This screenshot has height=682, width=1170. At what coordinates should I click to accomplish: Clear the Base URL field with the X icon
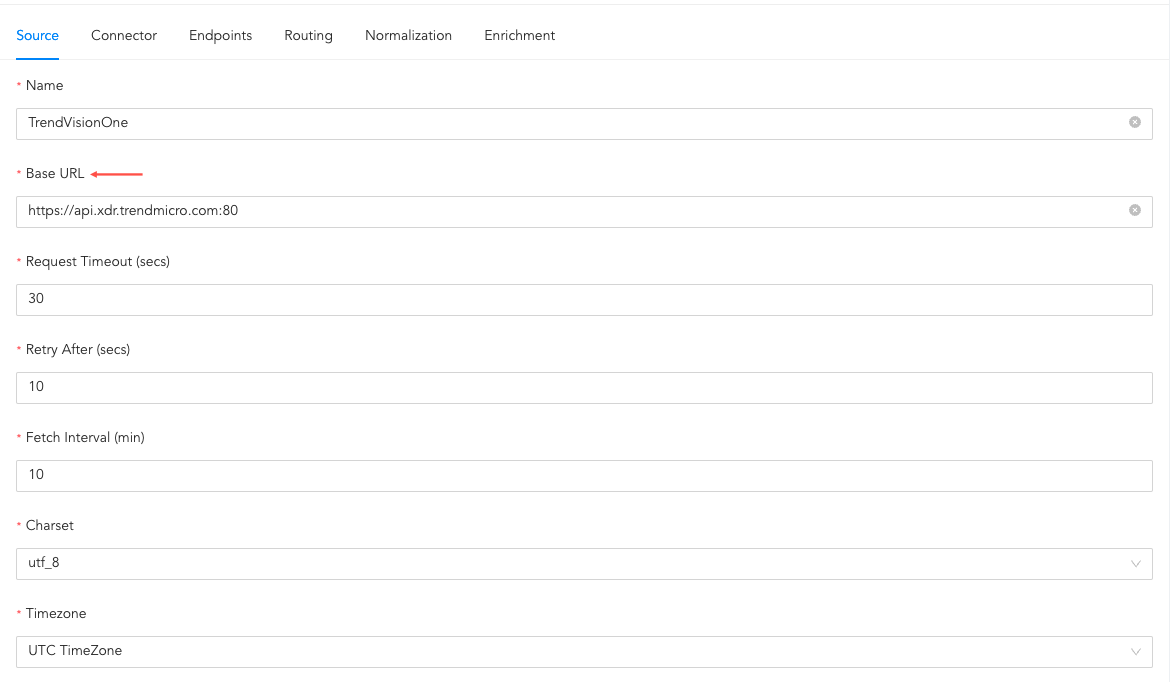1134,210
